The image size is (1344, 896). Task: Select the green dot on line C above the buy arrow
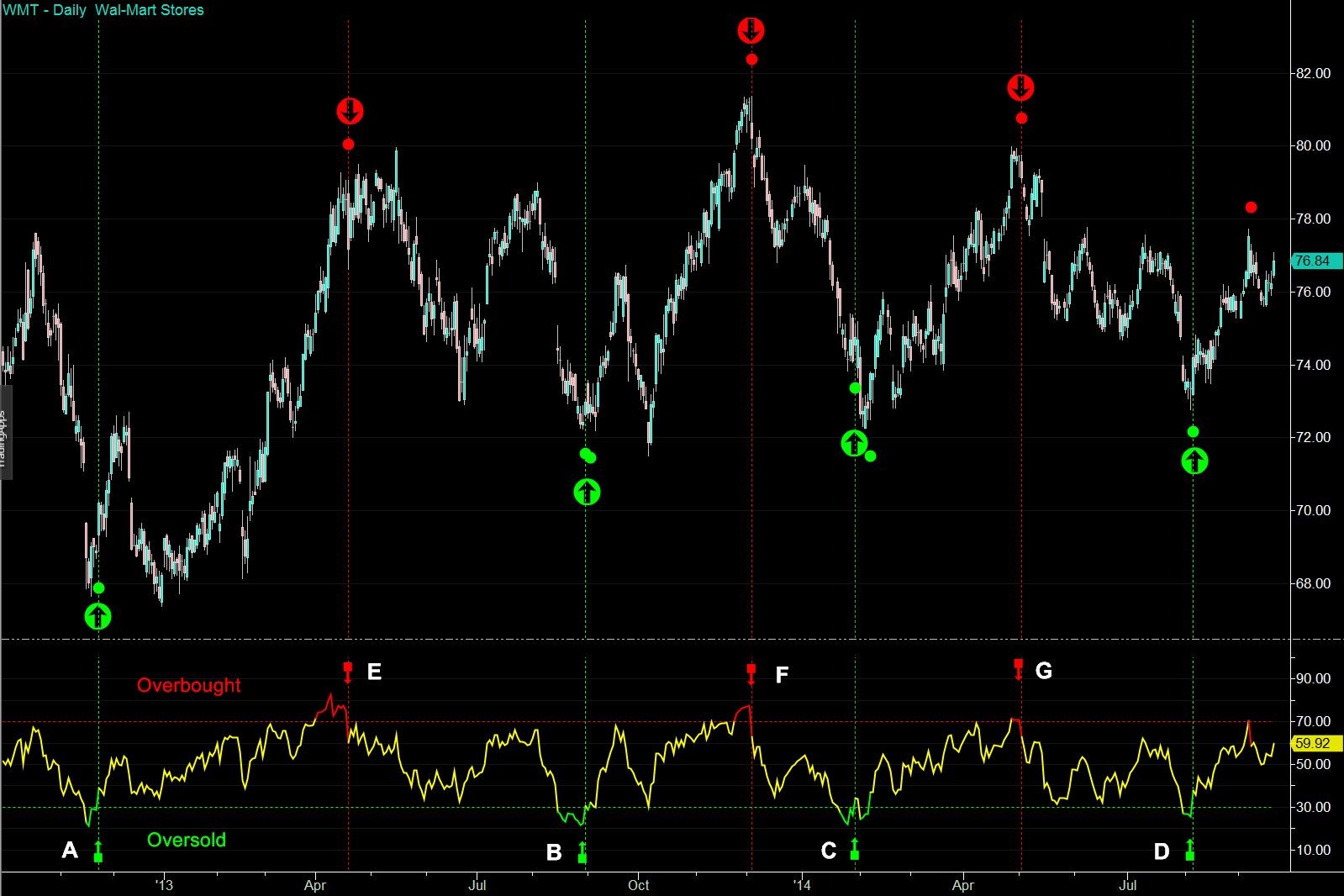pyautogui.click(x=855, y=388)
